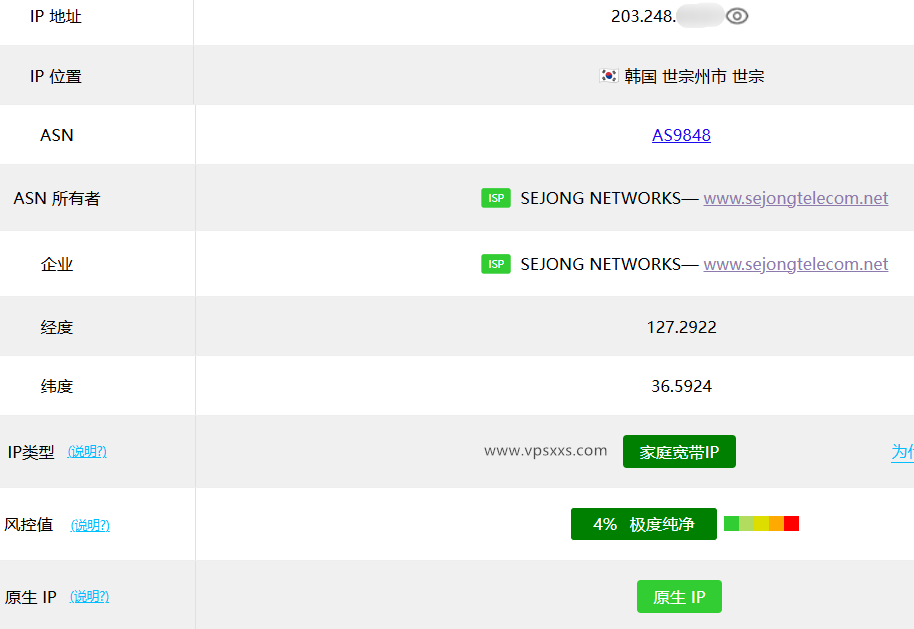The width and height of the screenshot is (914, 629).
Task: Click the green segment of the risk scale
Action: click(x=732, y=522)
